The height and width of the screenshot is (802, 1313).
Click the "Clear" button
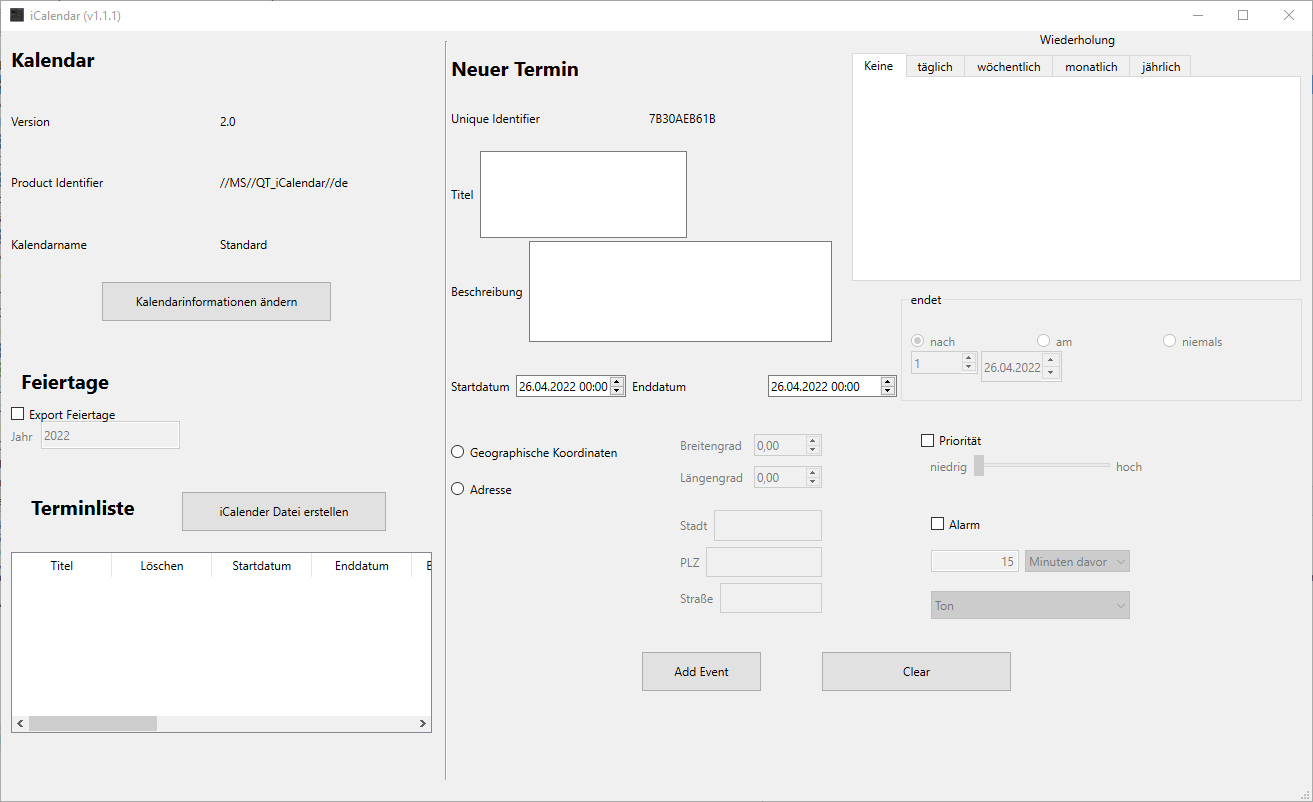[915, 671]
